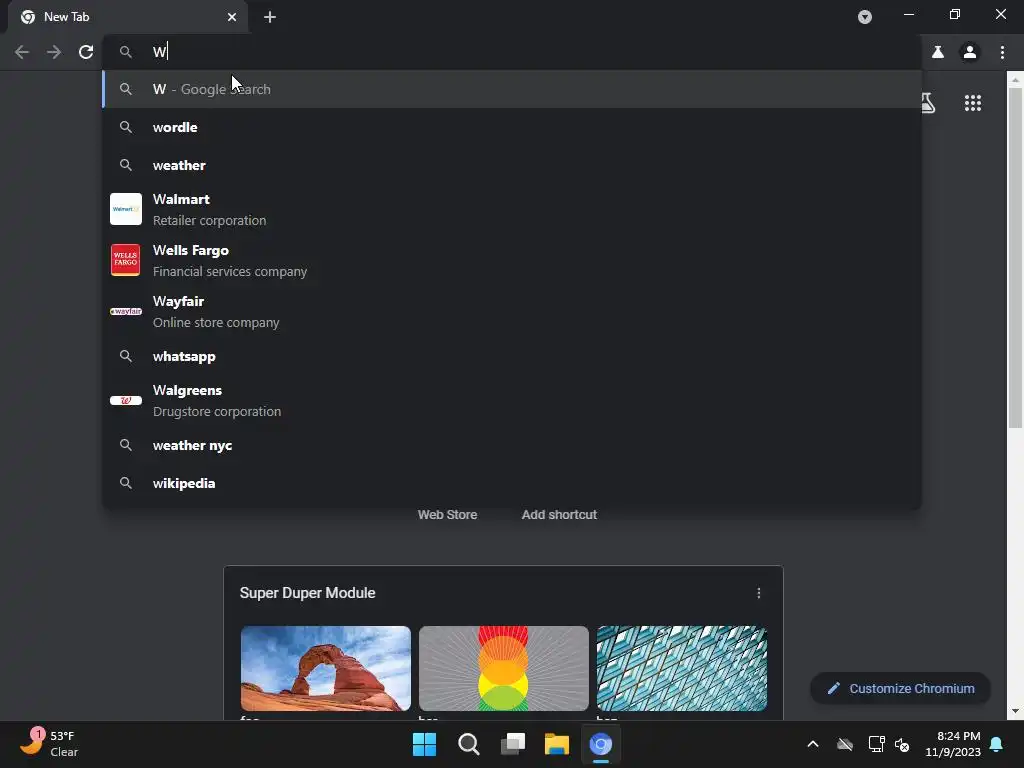
Task: Click the 'Super Duper Module' heading text
Action: [x=308, y=593]
